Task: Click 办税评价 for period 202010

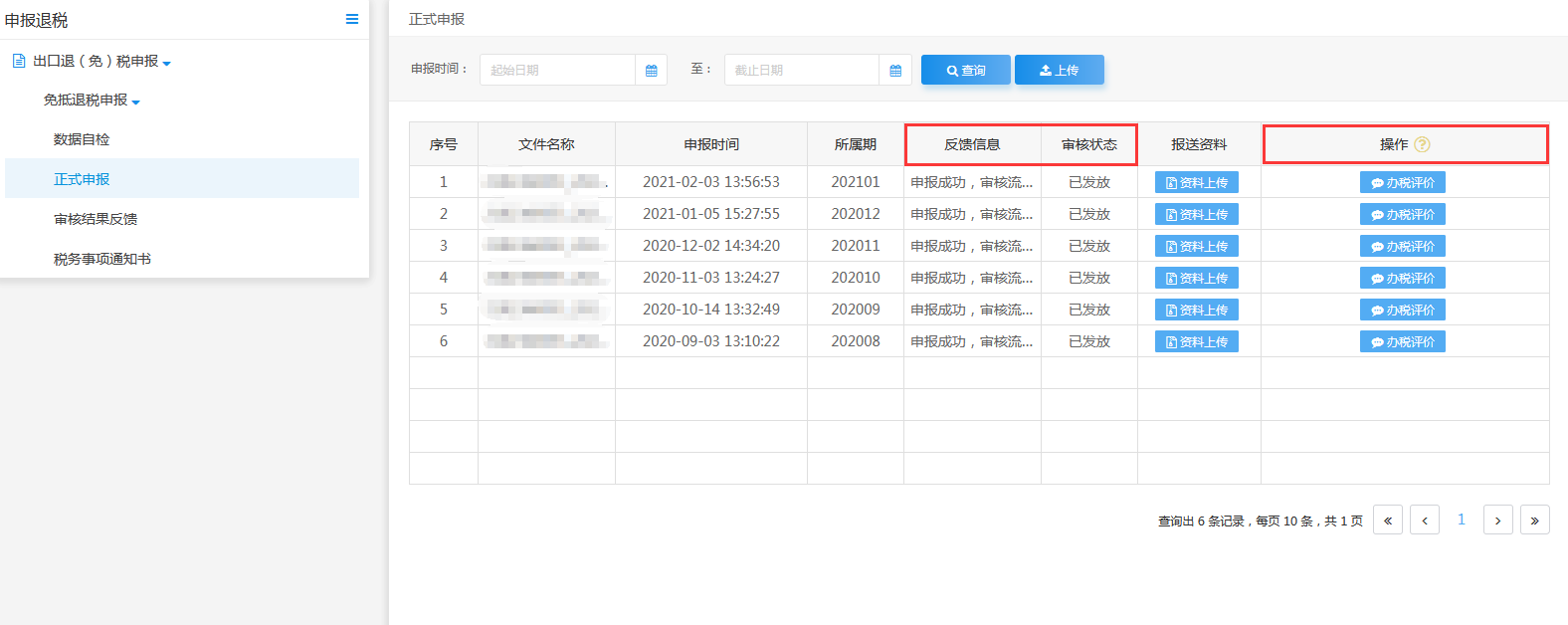Action: 1403,278
